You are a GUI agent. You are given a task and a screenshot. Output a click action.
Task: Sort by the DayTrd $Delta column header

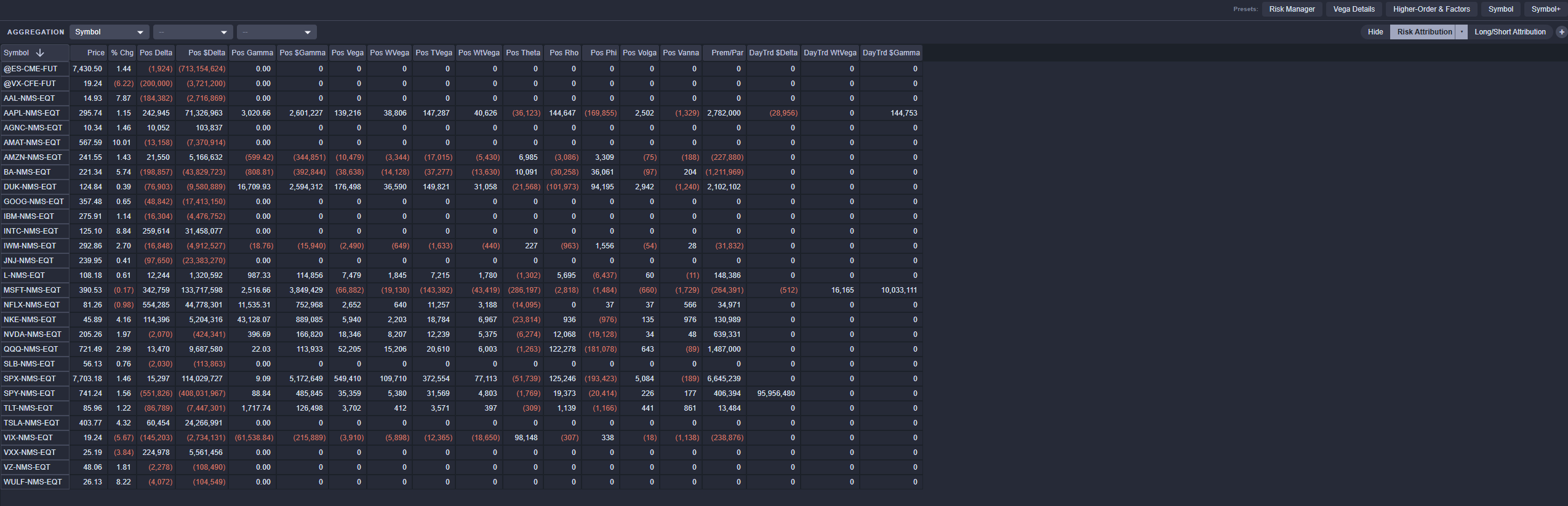774,53
